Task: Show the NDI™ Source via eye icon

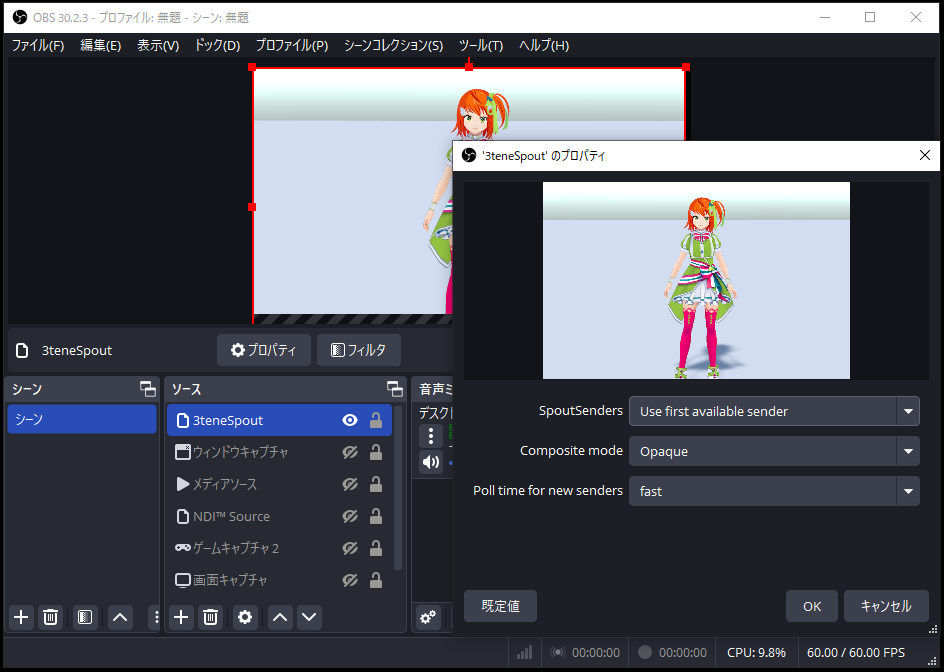Action: click(x=350, y=516)
